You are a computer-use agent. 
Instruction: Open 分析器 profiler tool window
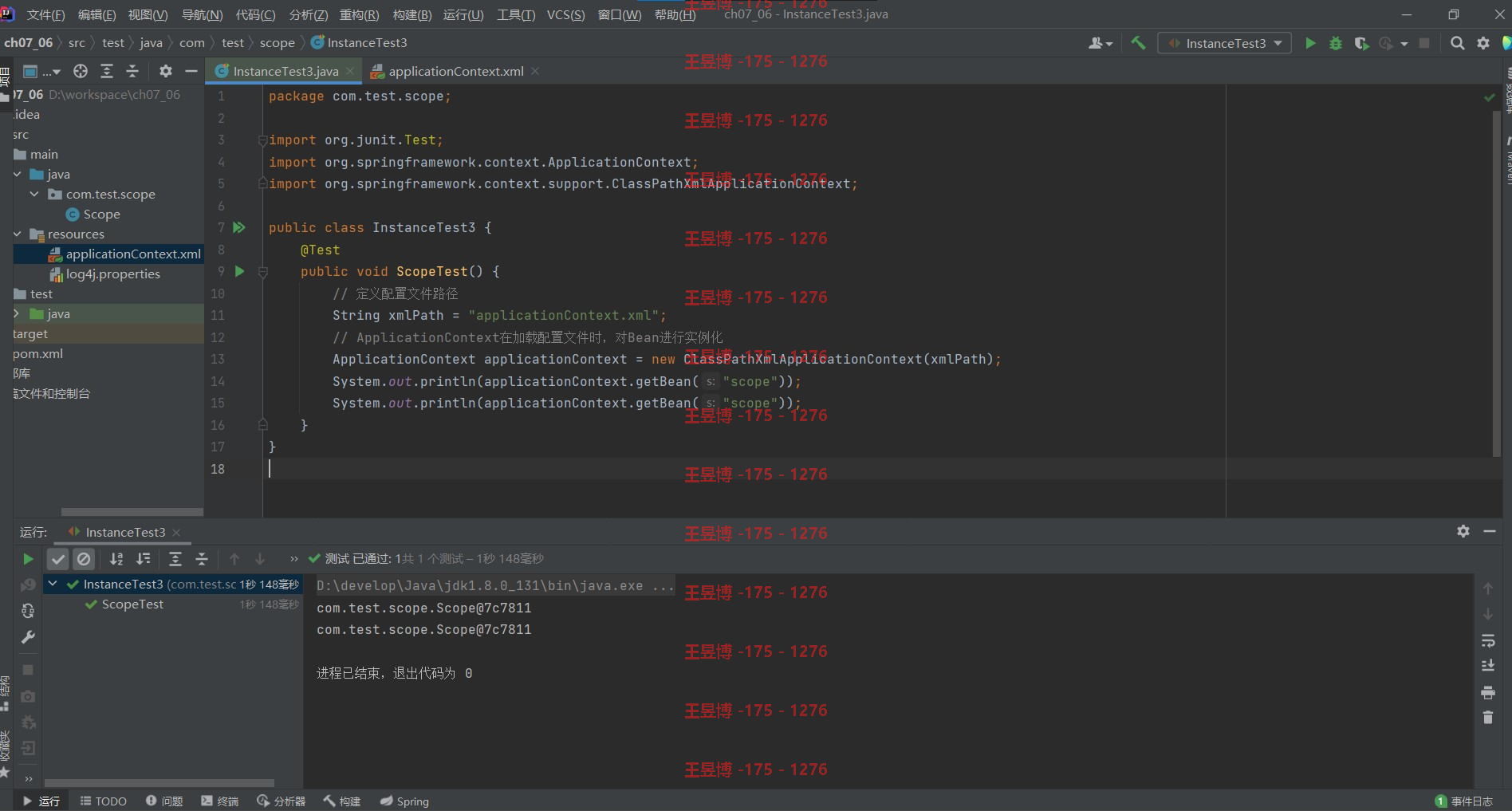tap(281, 801)
